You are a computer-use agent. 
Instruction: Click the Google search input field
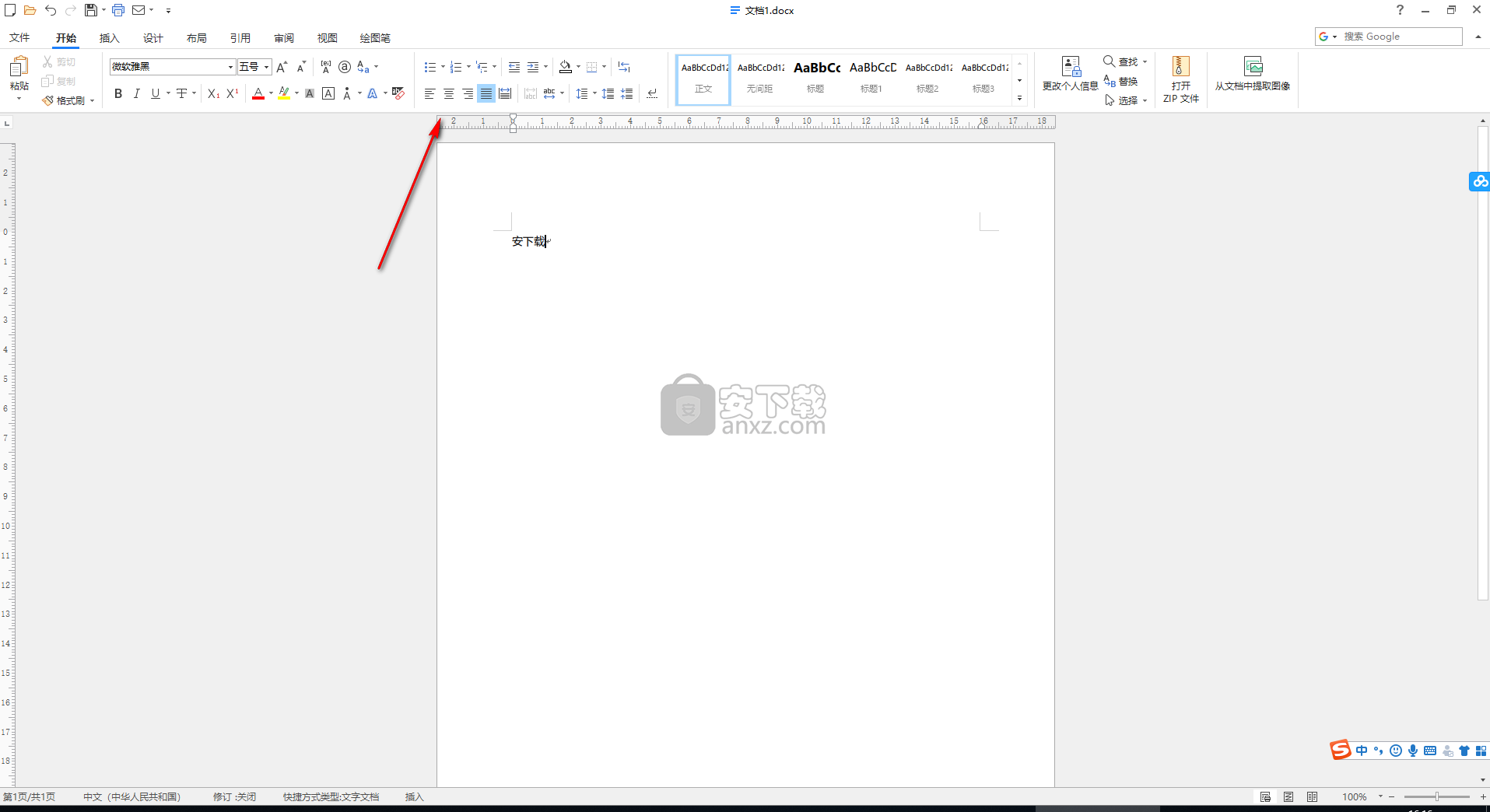1402,37
